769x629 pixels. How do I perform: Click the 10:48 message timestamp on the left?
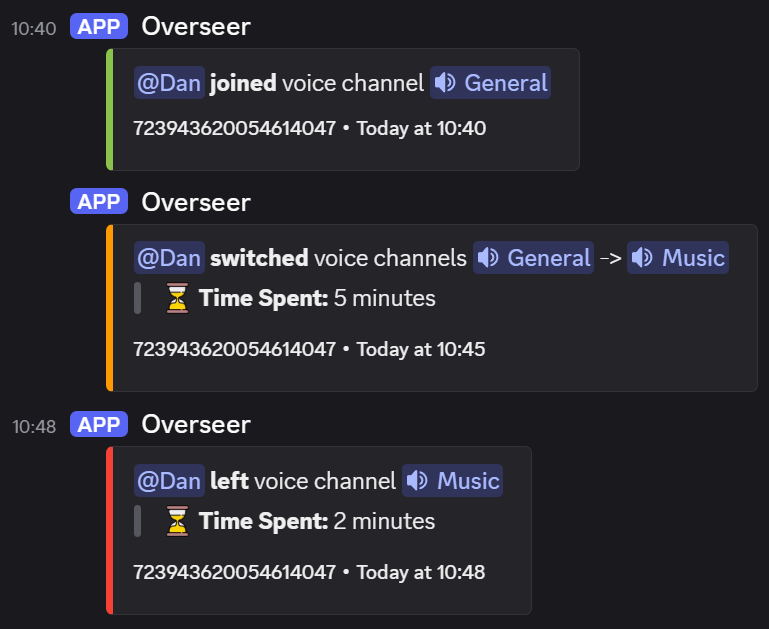pyautogui.click(x=34, y=427)
